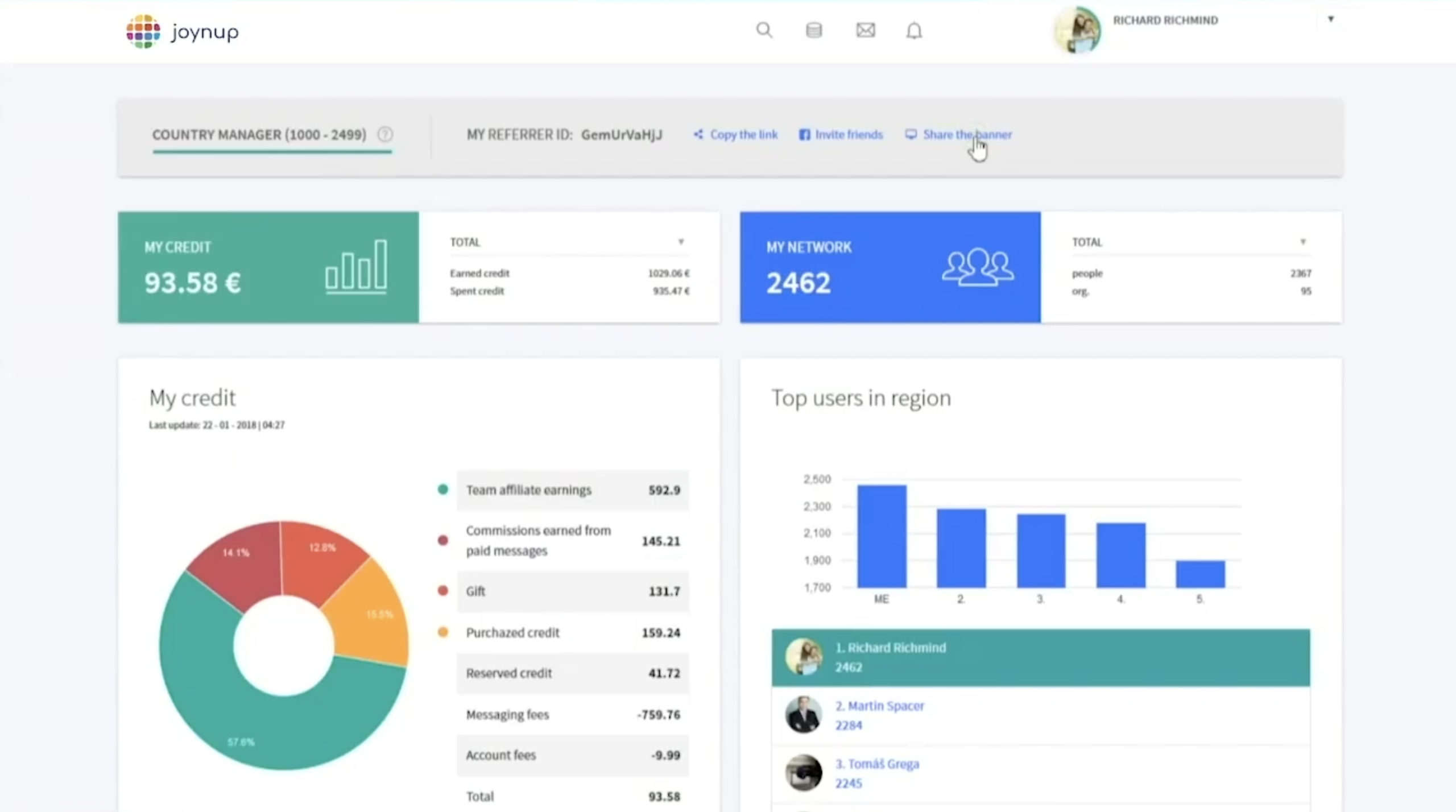Open the Richard Richmind account dropdown arrow

point(1330,19)
